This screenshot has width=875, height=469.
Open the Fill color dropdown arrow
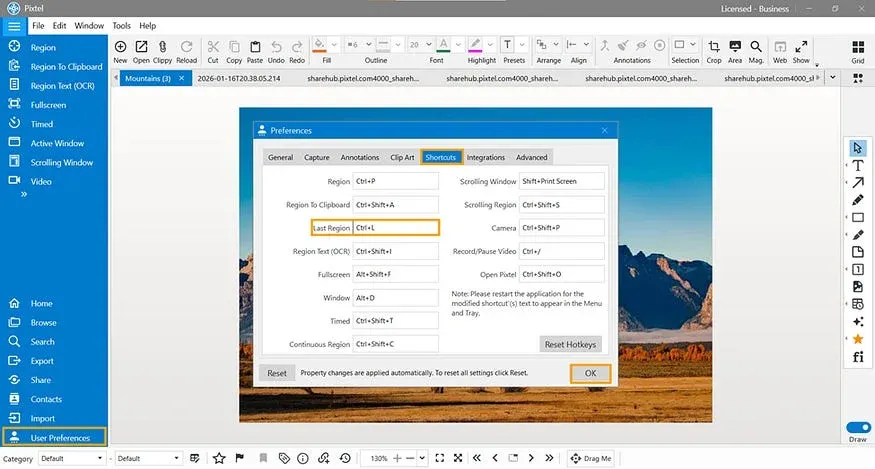click(x=334, y=45)
